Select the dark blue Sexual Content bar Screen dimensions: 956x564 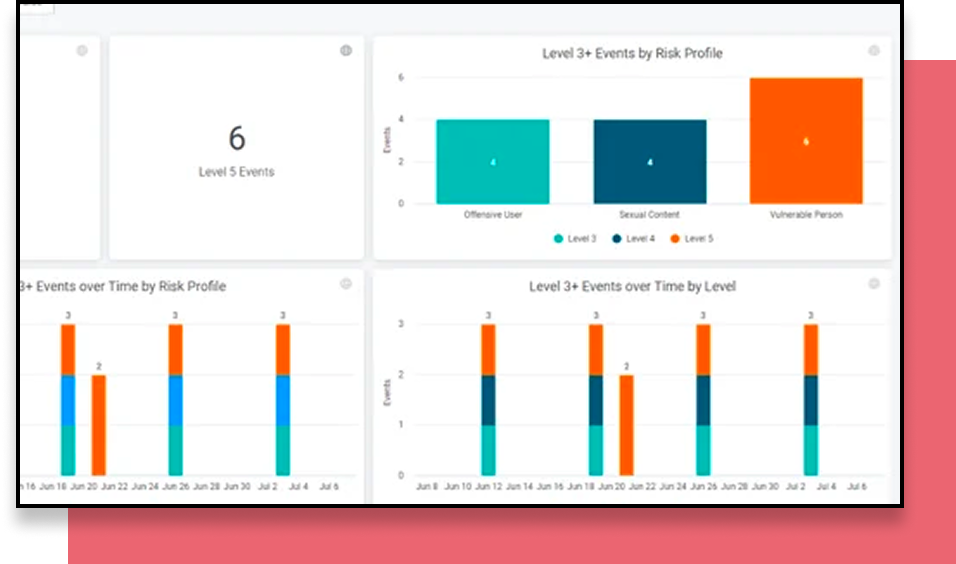click(649, 162)
